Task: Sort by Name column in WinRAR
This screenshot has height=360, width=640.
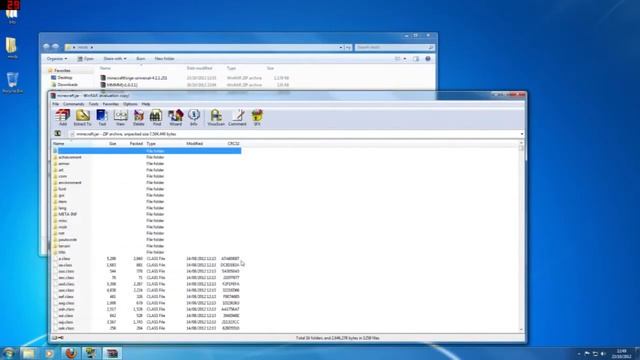Action: click(x=59, y=144)
